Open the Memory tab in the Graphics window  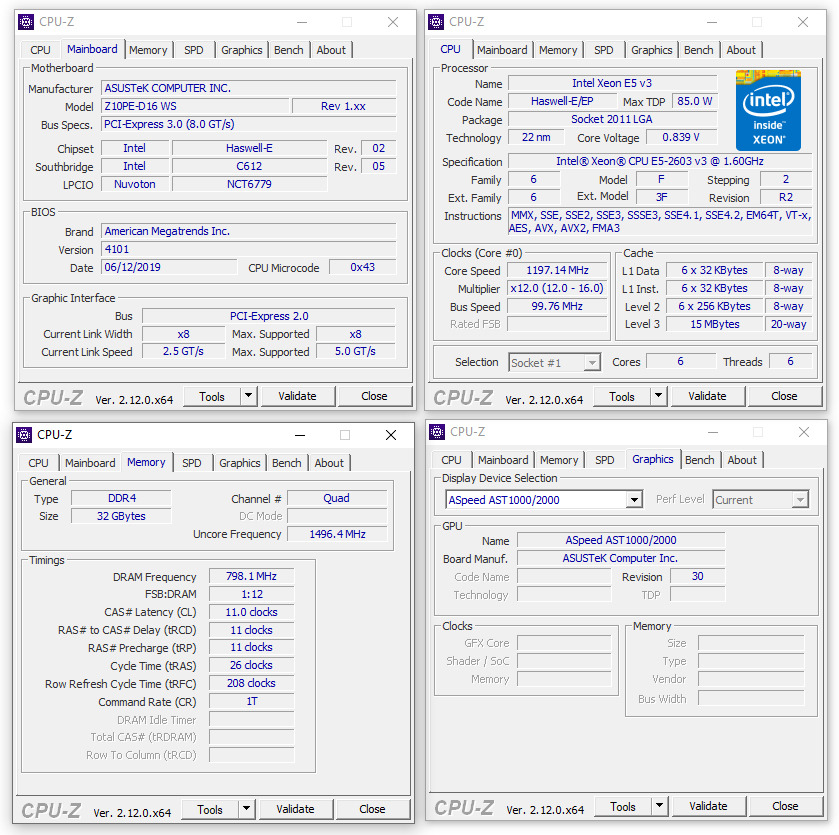coord(559,460)
